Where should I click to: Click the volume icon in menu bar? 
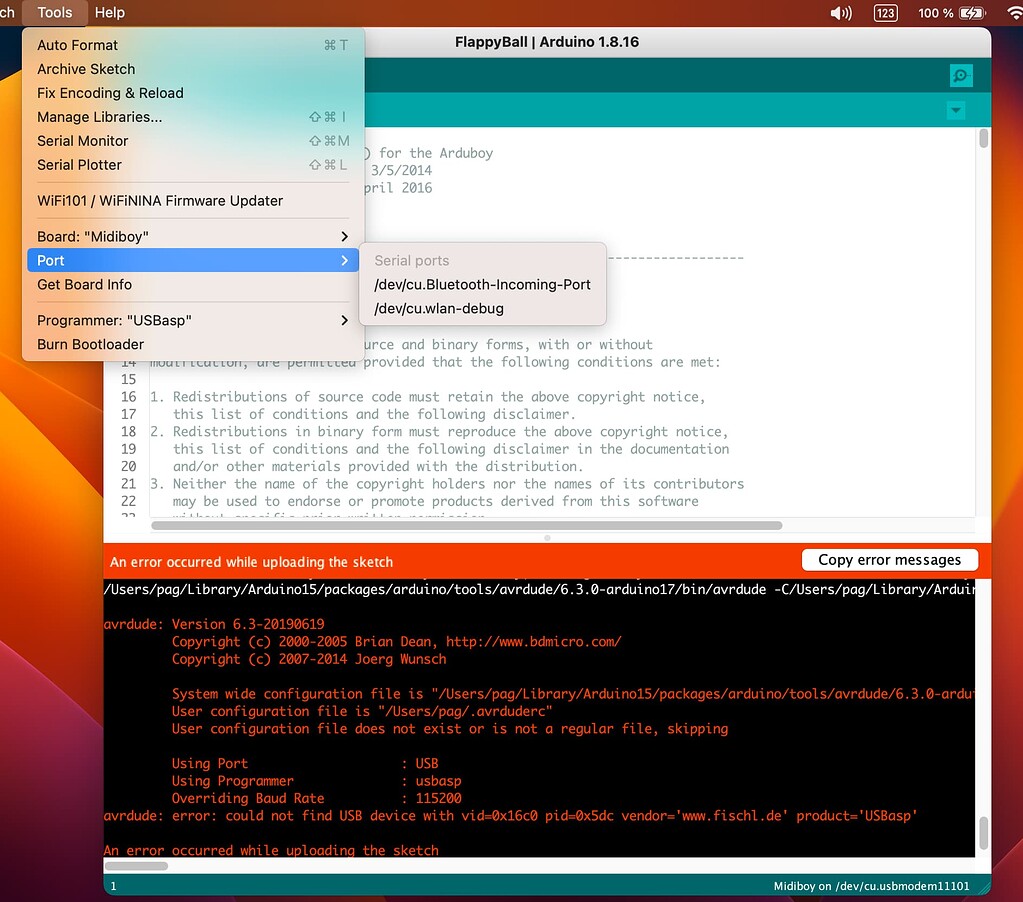(841, 13)
